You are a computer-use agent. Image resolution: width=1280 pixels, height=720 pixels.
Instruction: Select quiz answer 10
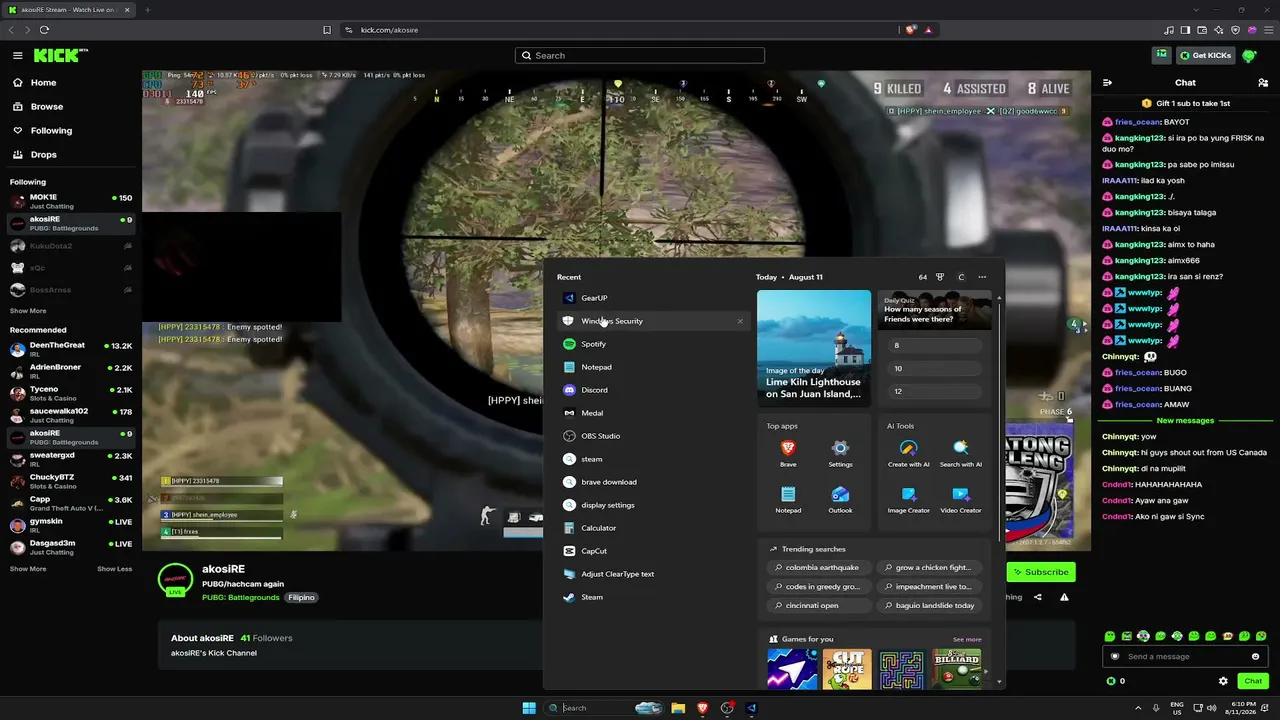coord(934,368)
